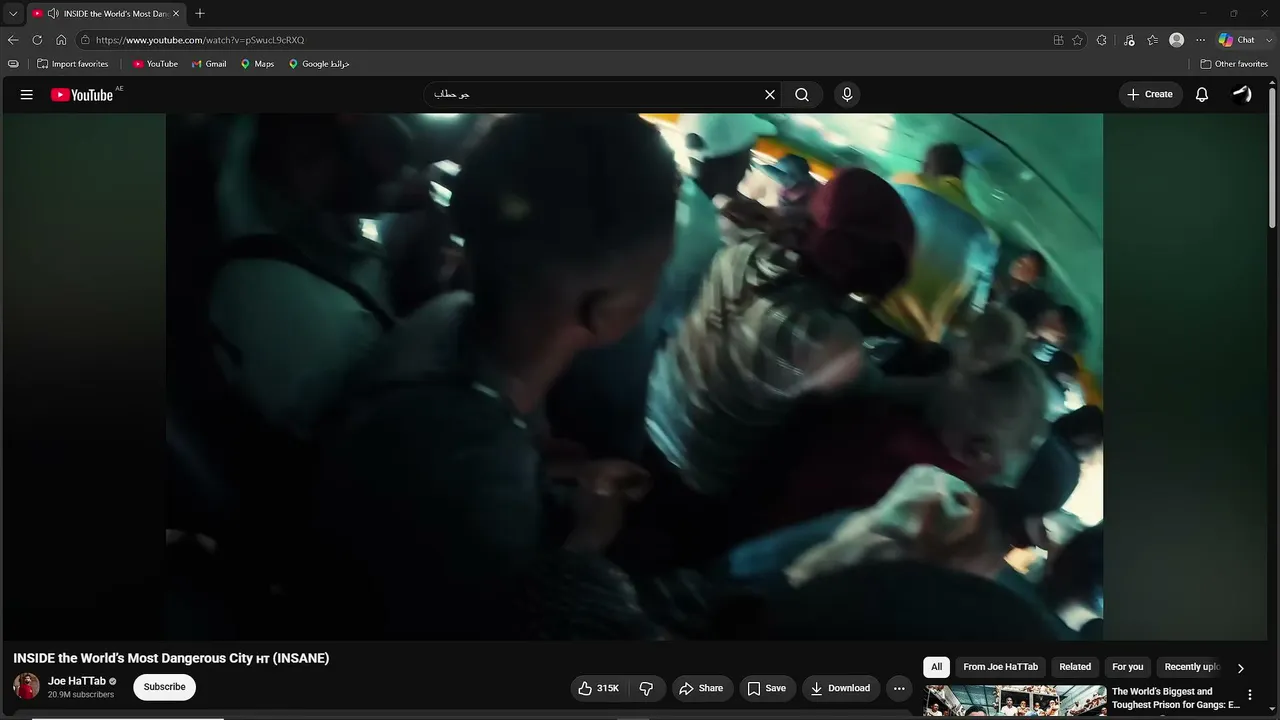Open a new browser tab
This screenshot has width=1280, height=720.
pos(200,13)
